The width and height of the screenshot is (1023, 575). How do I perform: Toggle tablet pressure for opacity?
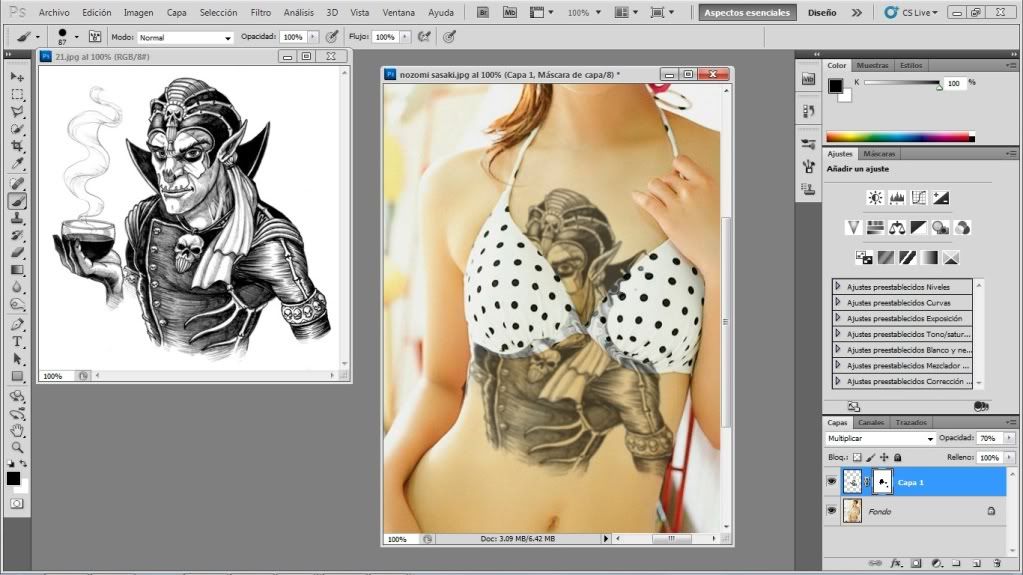point(332,37)
